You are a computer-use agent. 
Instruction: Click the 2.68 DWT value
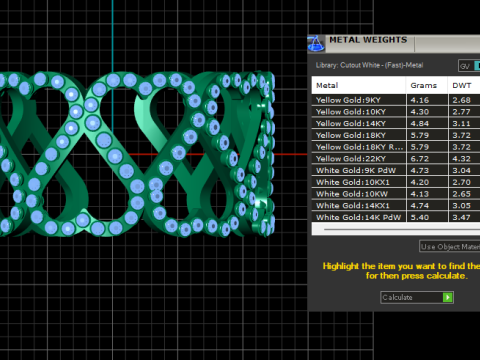[461, 100]
